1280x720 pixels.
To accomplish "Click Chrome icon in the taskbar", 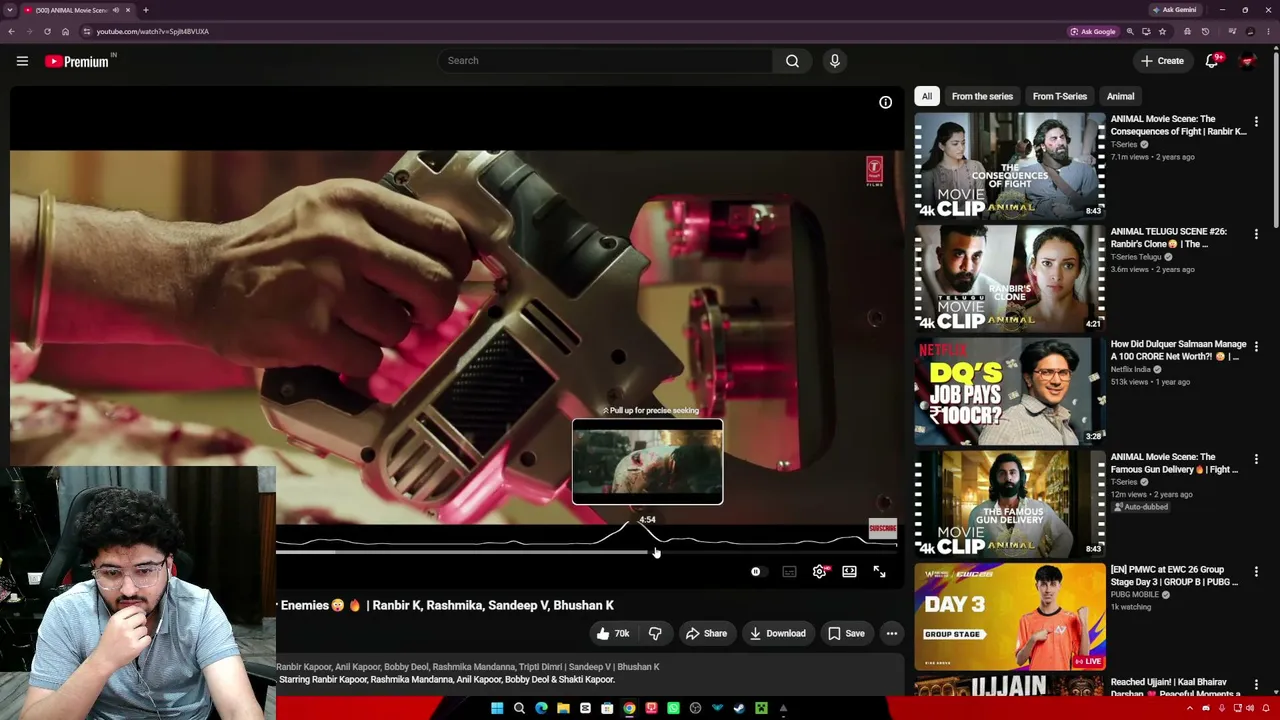I will click(629, 708).
